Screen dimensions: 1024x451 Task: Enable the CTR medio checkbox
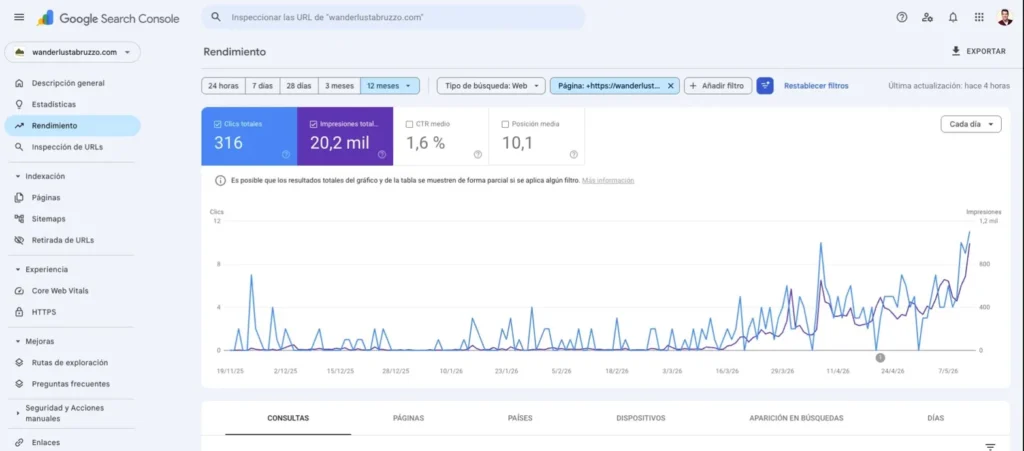[x=409, y=124]
